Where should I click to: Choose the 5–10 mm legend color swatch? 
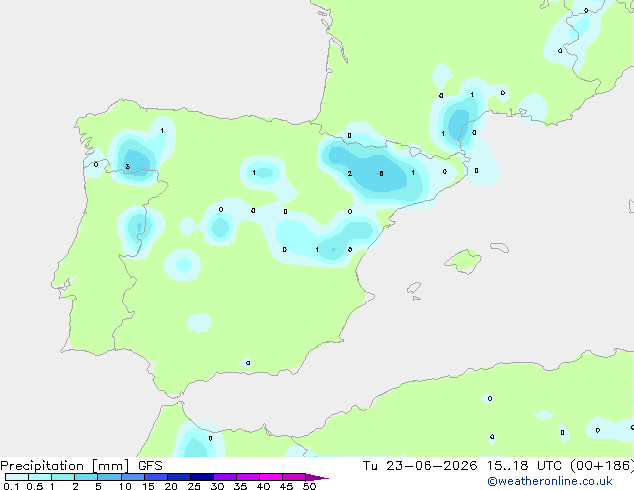coord(109,477)
